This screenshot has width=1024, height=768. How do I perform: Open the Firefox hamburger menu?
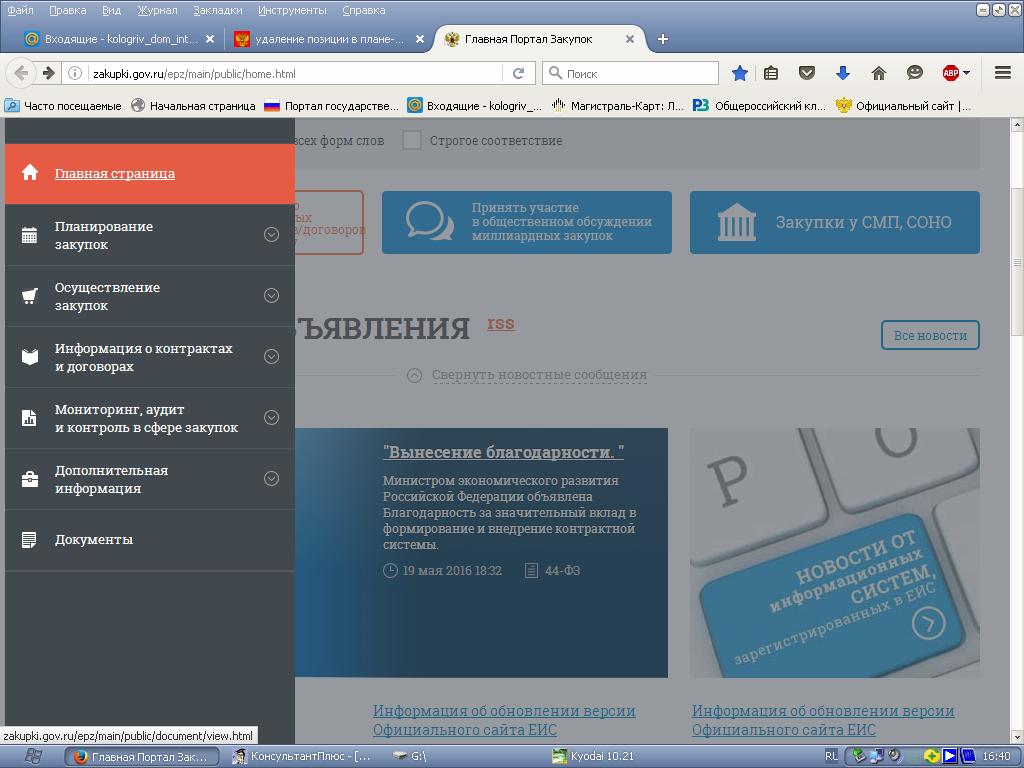(1002, 73)
